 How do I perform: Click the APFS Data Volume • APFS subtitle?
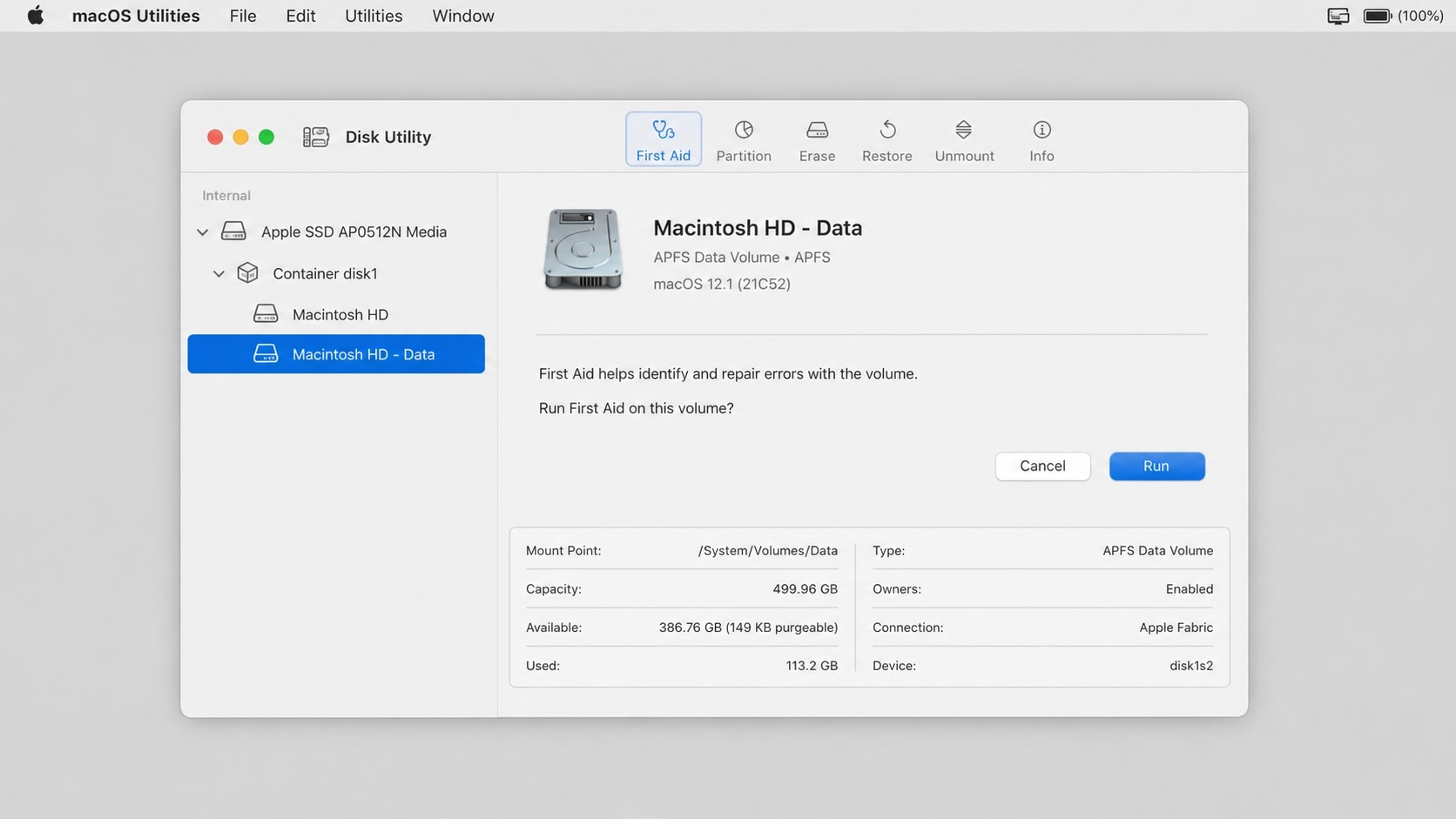[x=742, y=258]
